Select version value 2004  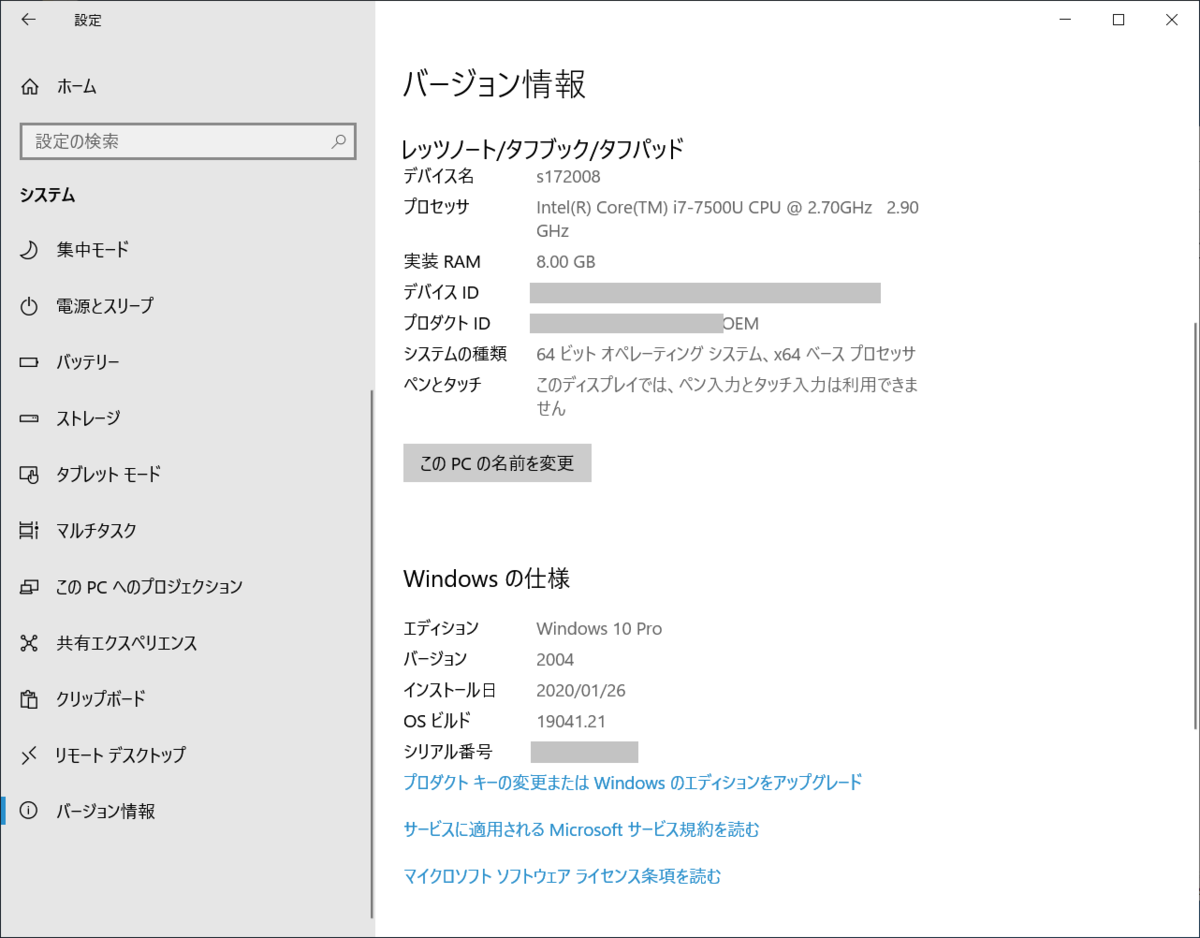pyautogui.click(x=555, y=660)
